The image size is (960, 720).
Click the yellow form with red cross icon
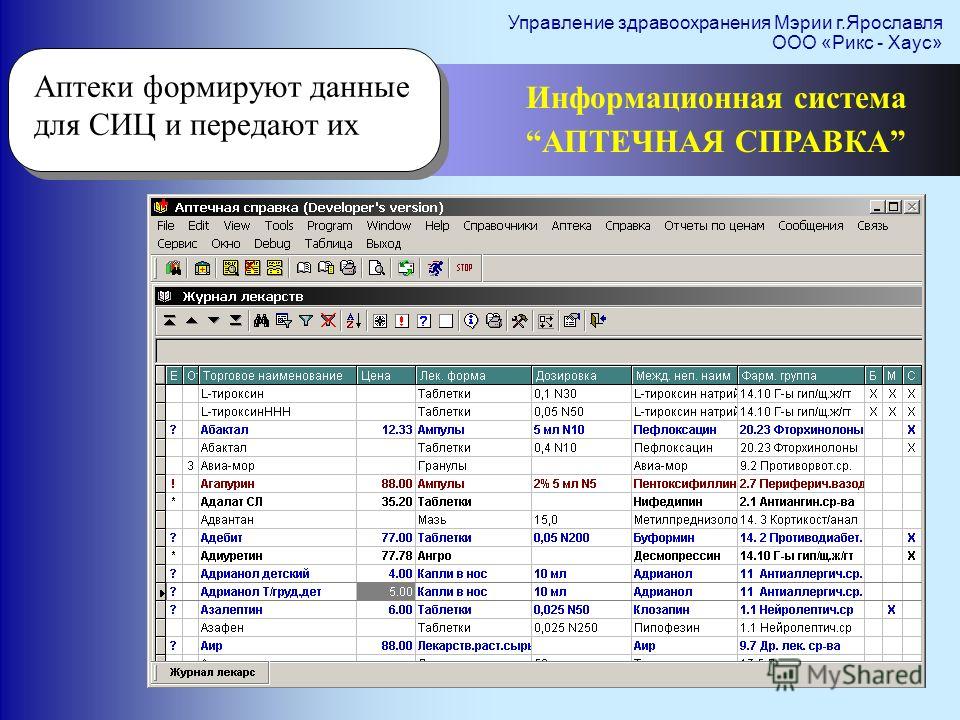[x=252, y=268]
